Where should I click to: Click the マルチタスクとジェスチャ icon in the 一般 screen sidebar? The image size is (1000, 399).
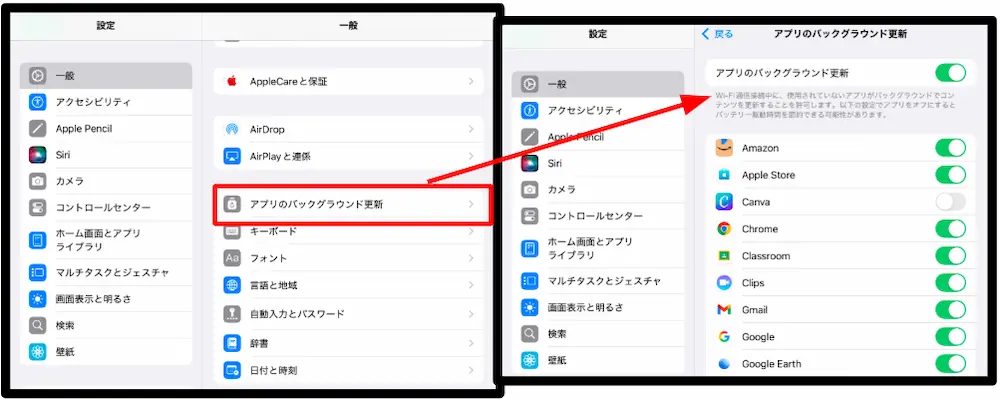[38, 272]
